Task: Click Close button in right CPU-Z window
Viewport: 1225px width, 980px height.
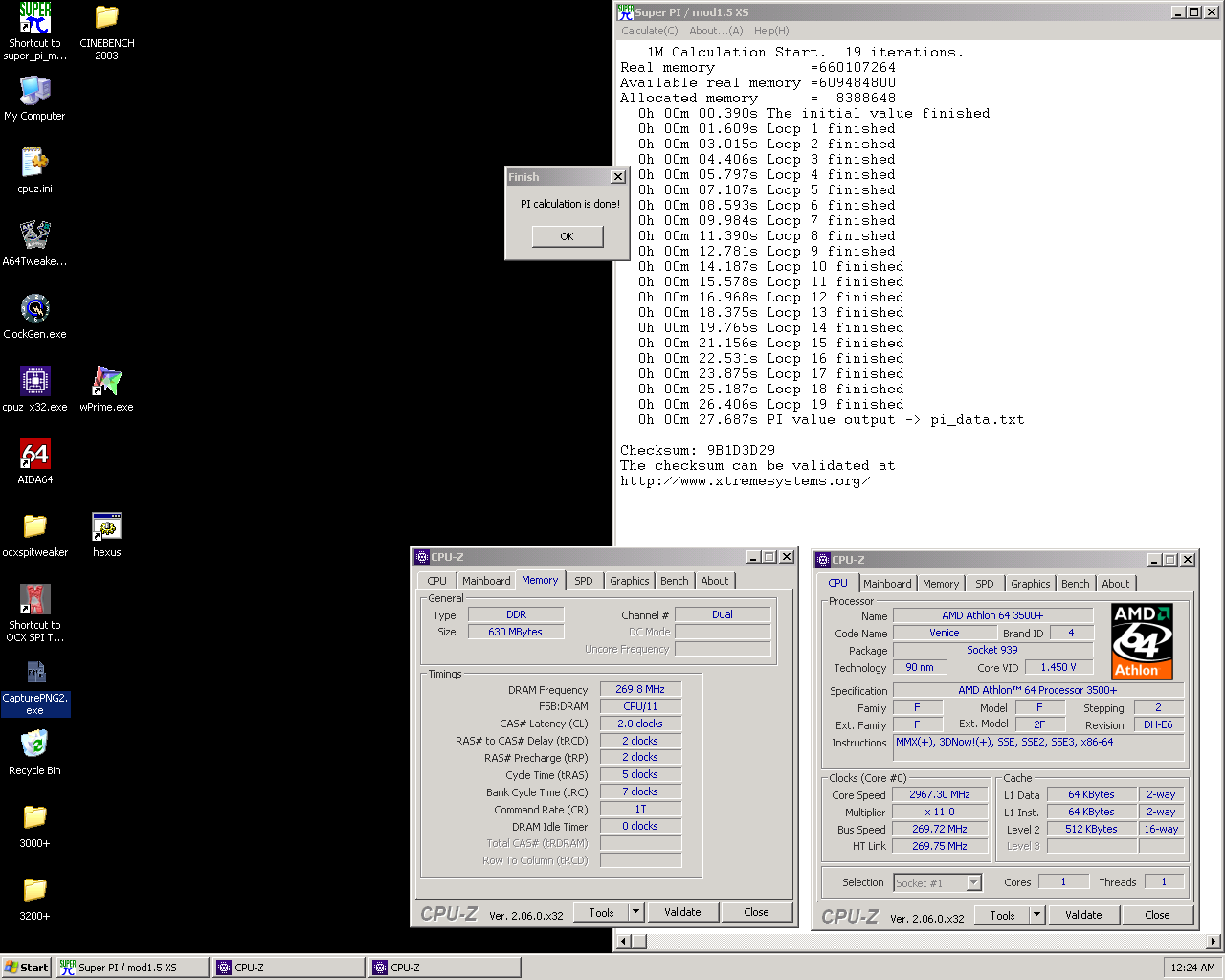Action: click(x=1158, y=915)
